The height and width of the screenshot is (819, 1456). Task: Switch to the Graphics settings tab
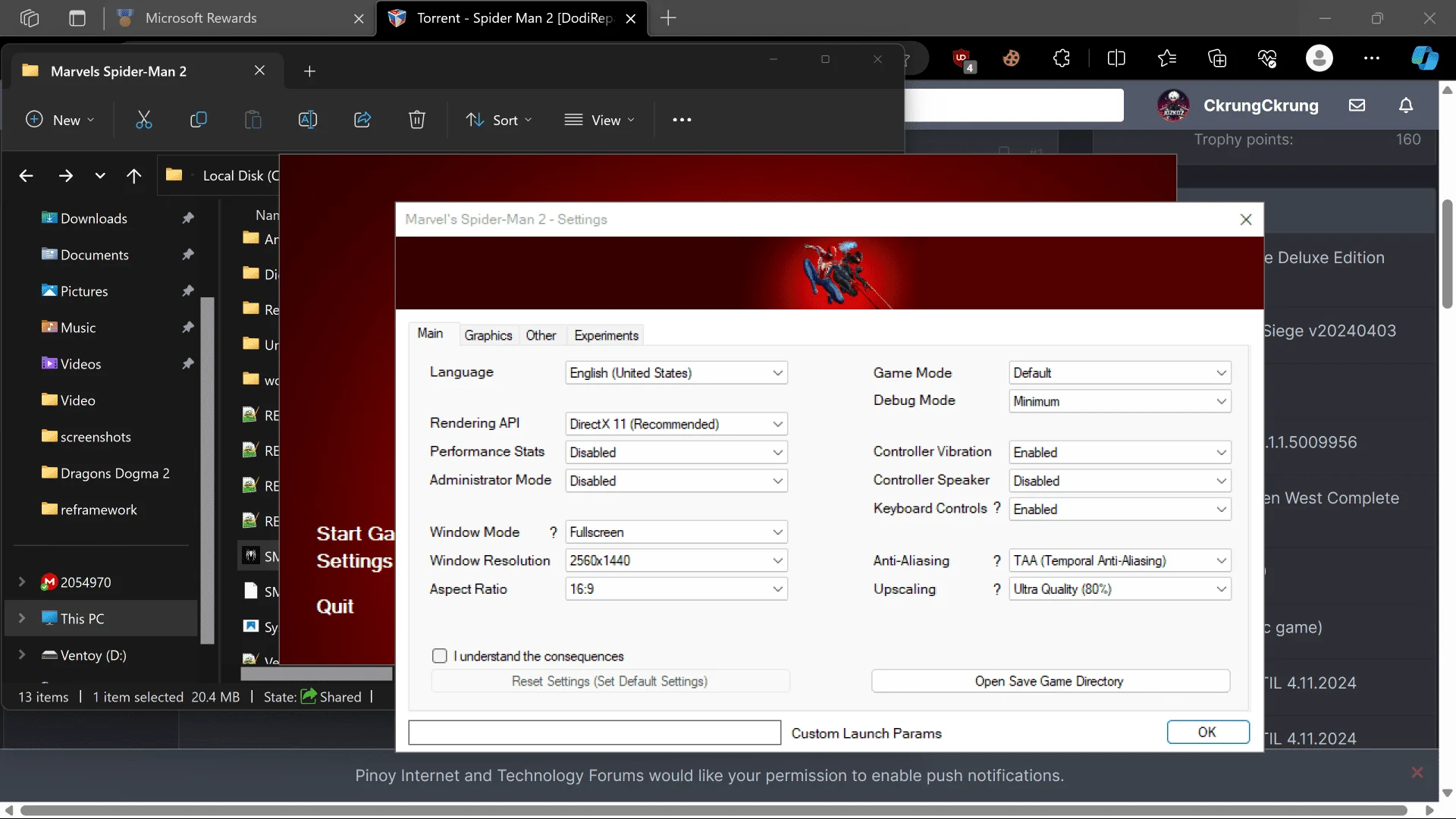point(488,335)
